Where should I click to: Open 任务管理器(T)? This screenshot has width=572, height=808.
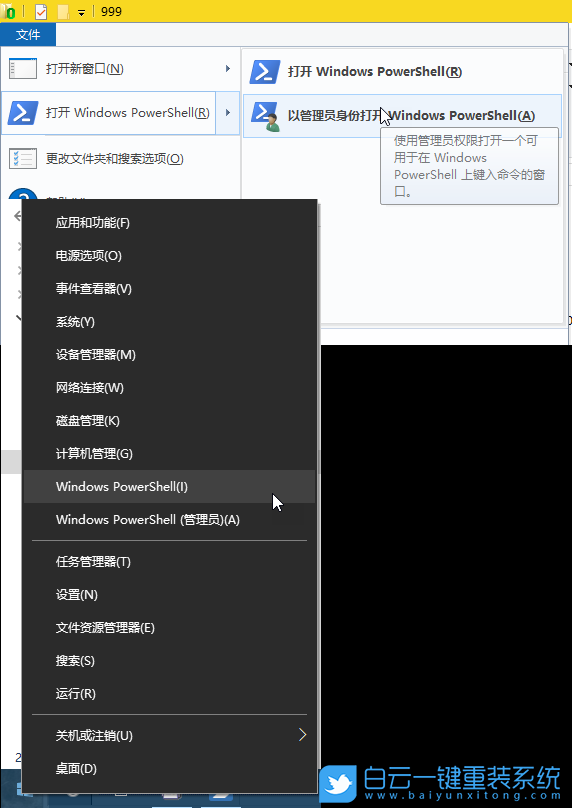(169, 562)
